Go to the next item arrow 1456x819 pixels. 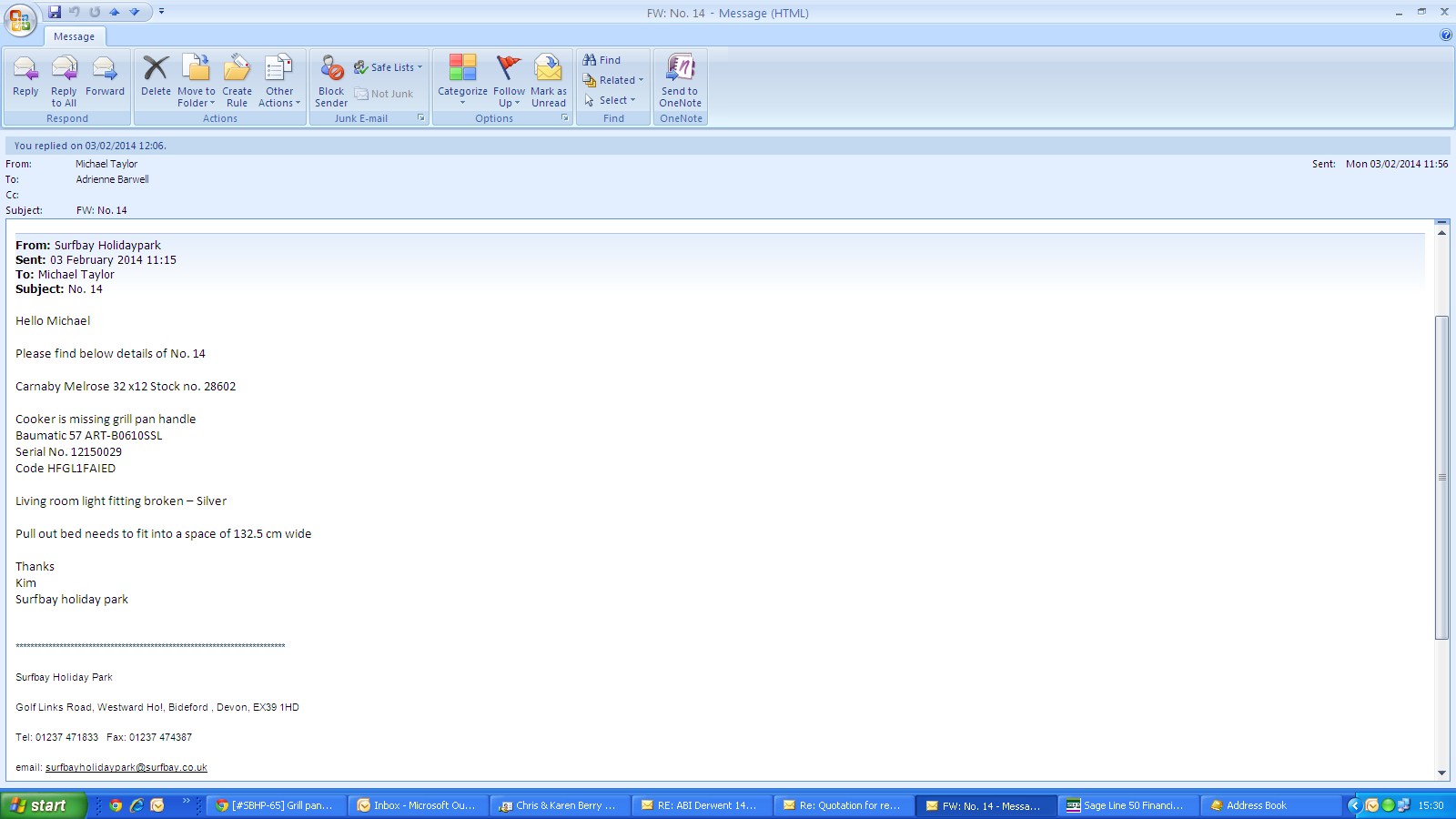pyautogui.click(x=135, y=12)
